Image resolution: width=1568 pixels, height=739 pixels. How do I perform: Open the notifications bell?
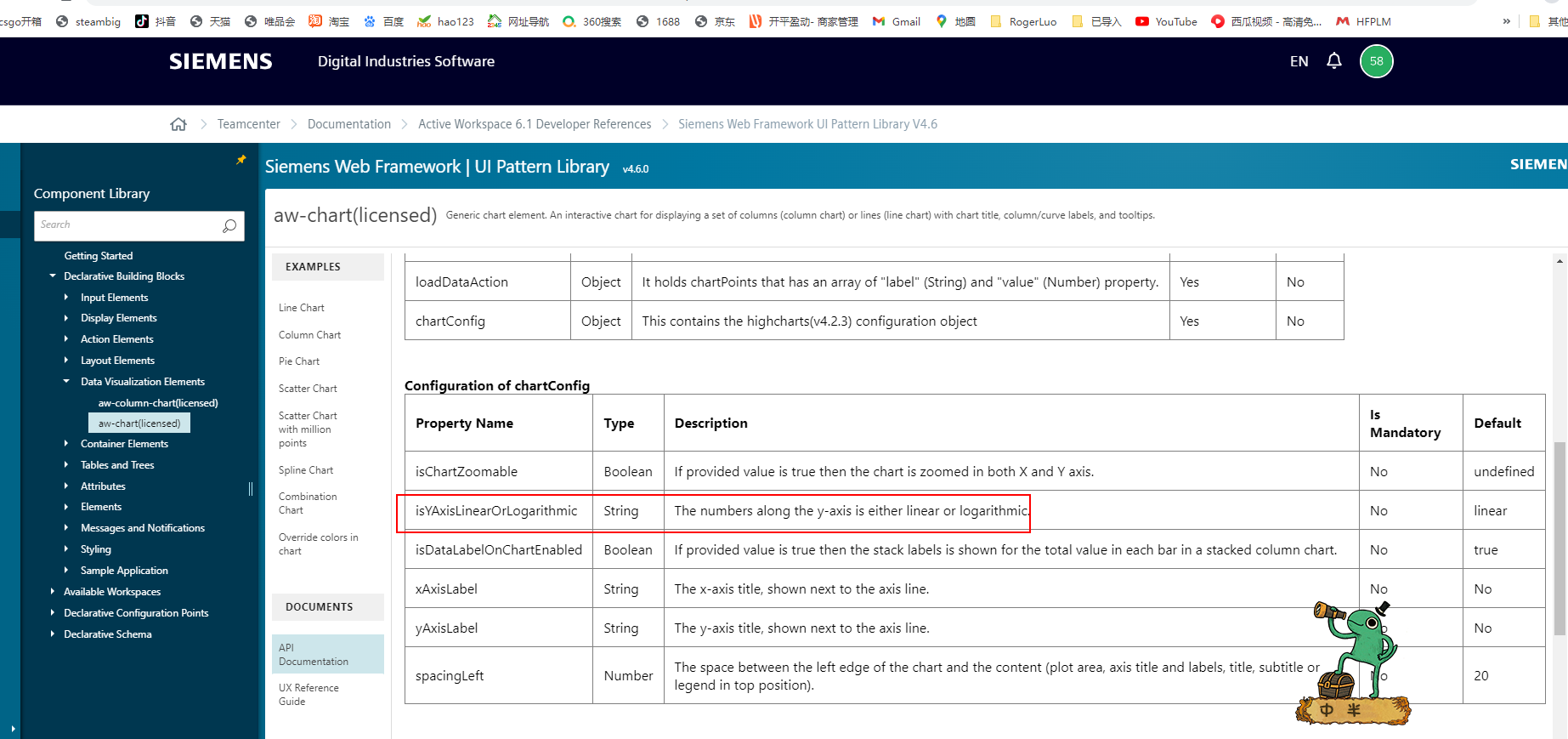tap(1334, 60)
